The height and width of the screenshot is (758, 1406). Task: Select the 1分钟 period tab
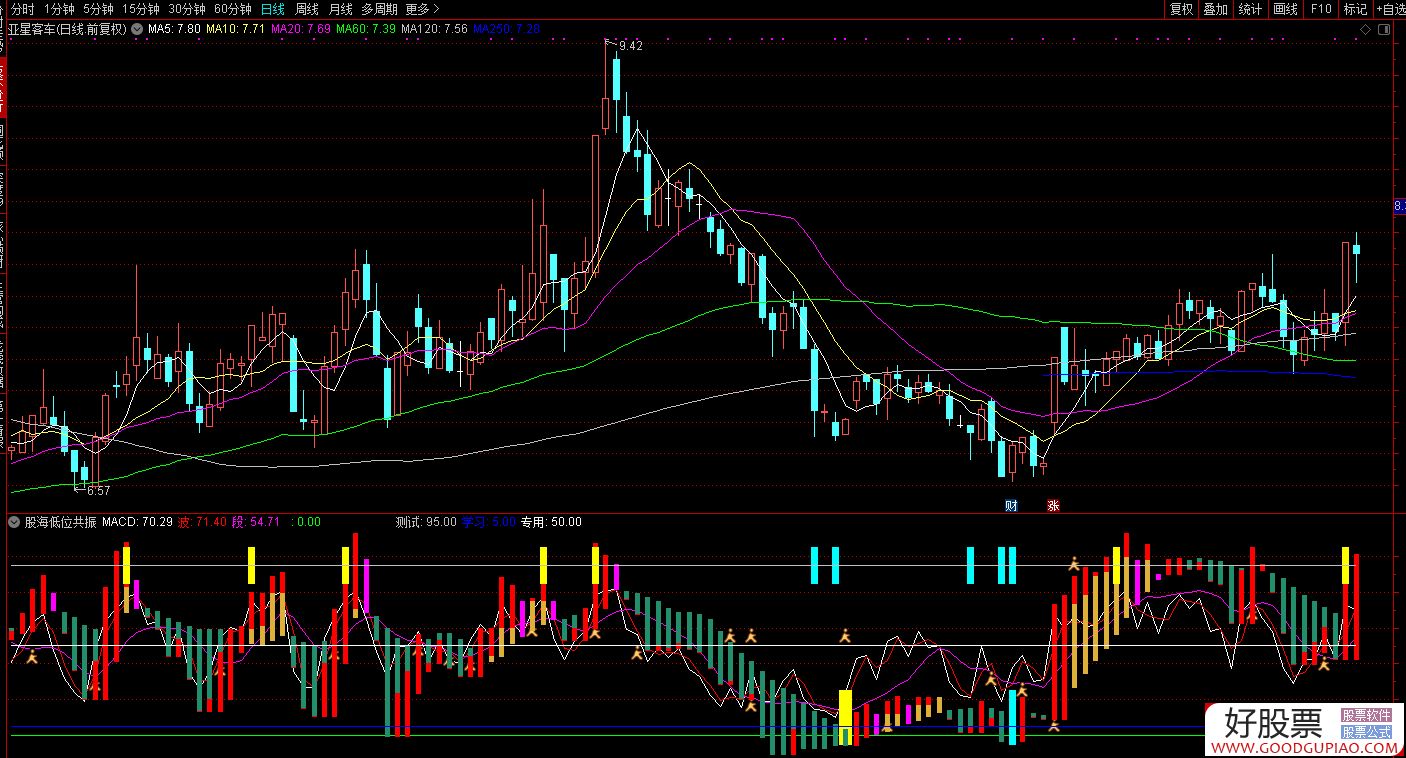(59, 9)
